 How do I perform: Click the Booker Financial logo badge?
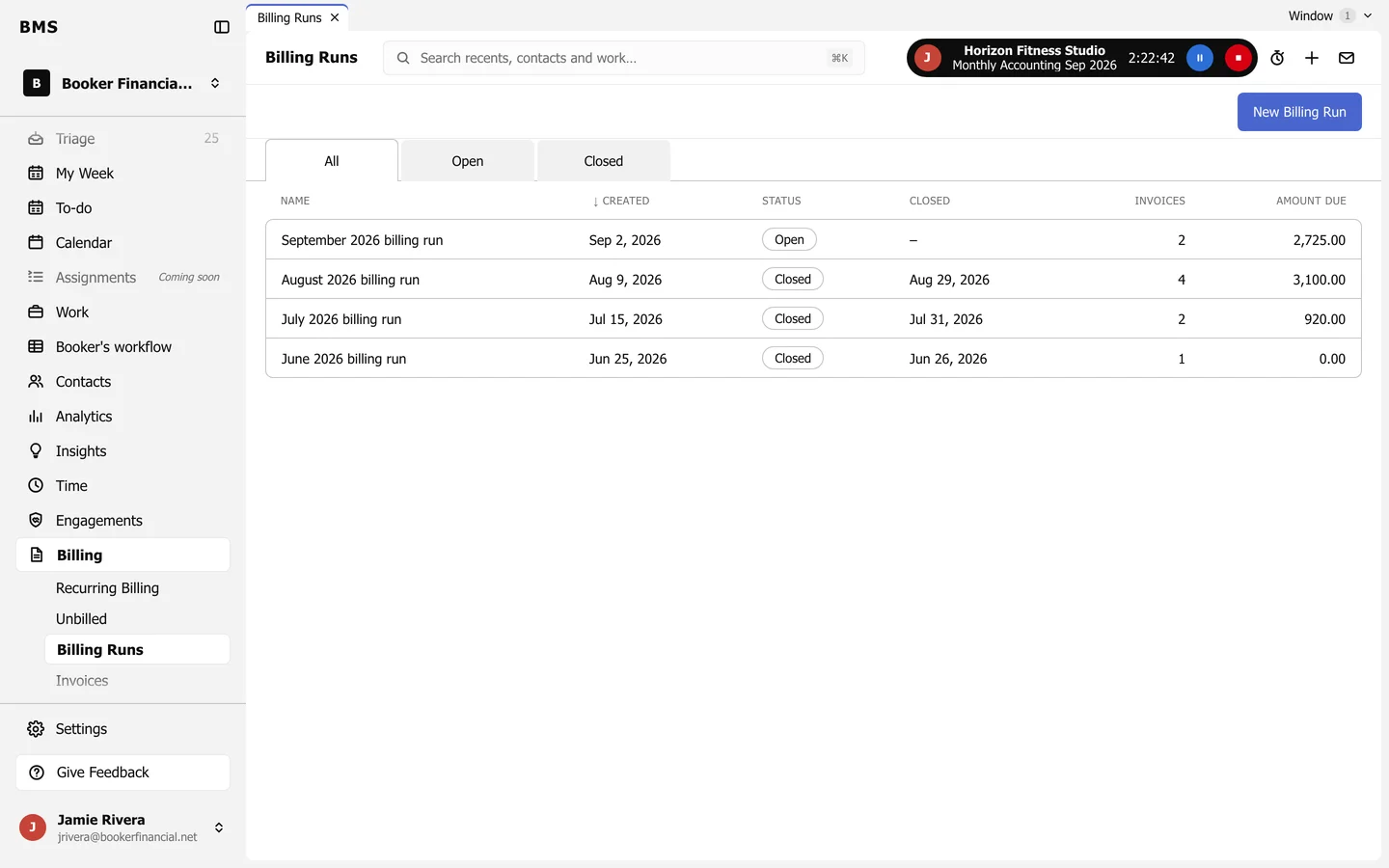37,83
